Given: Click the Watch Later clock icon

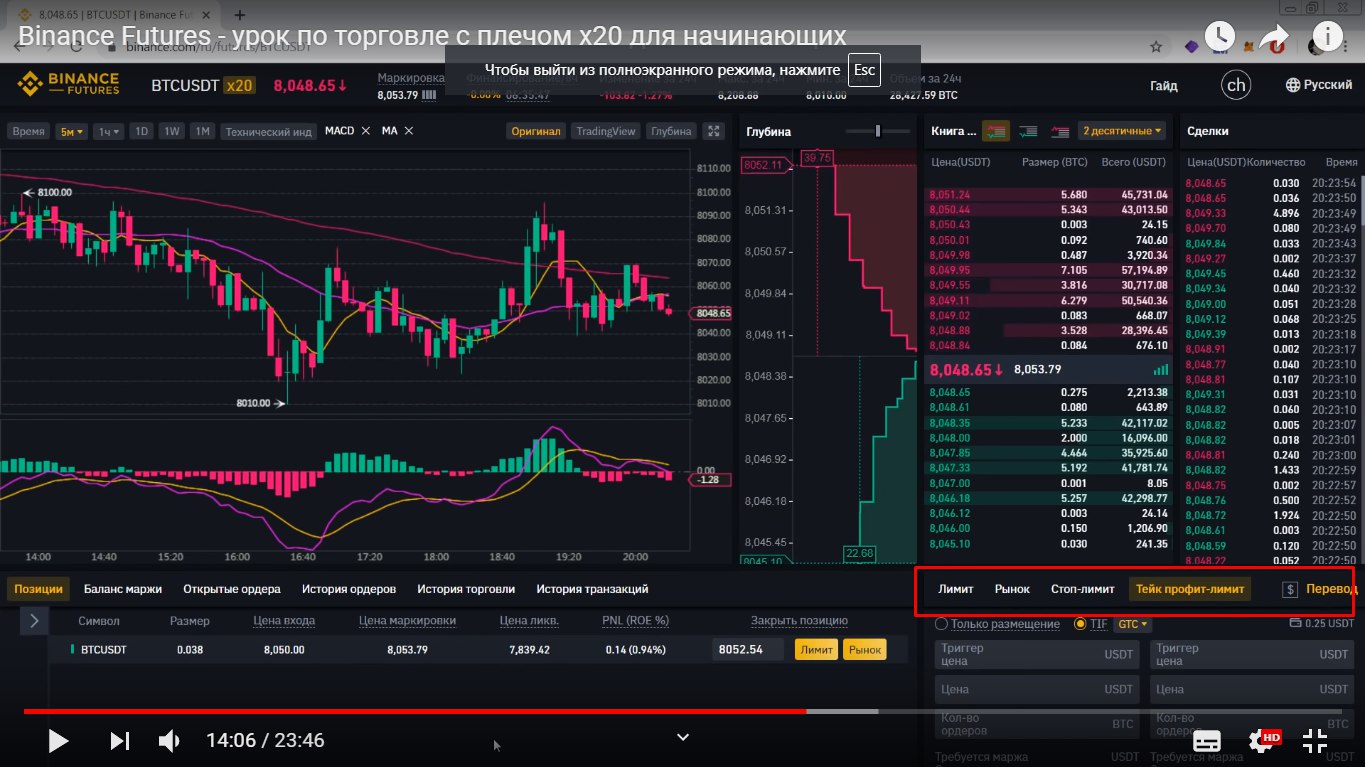Looking at the screenshot, I should (1220, 38).
